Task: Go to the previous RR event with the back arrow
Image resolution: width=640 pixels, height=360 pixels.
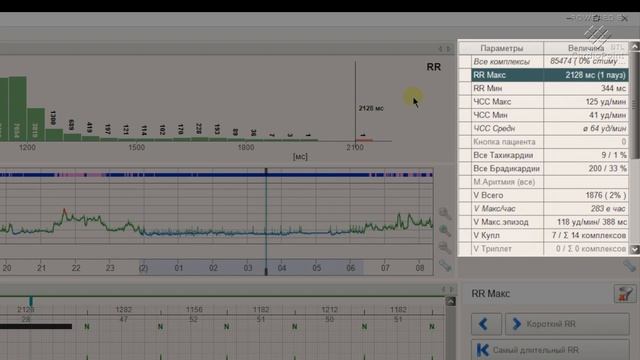Action: 486,324
